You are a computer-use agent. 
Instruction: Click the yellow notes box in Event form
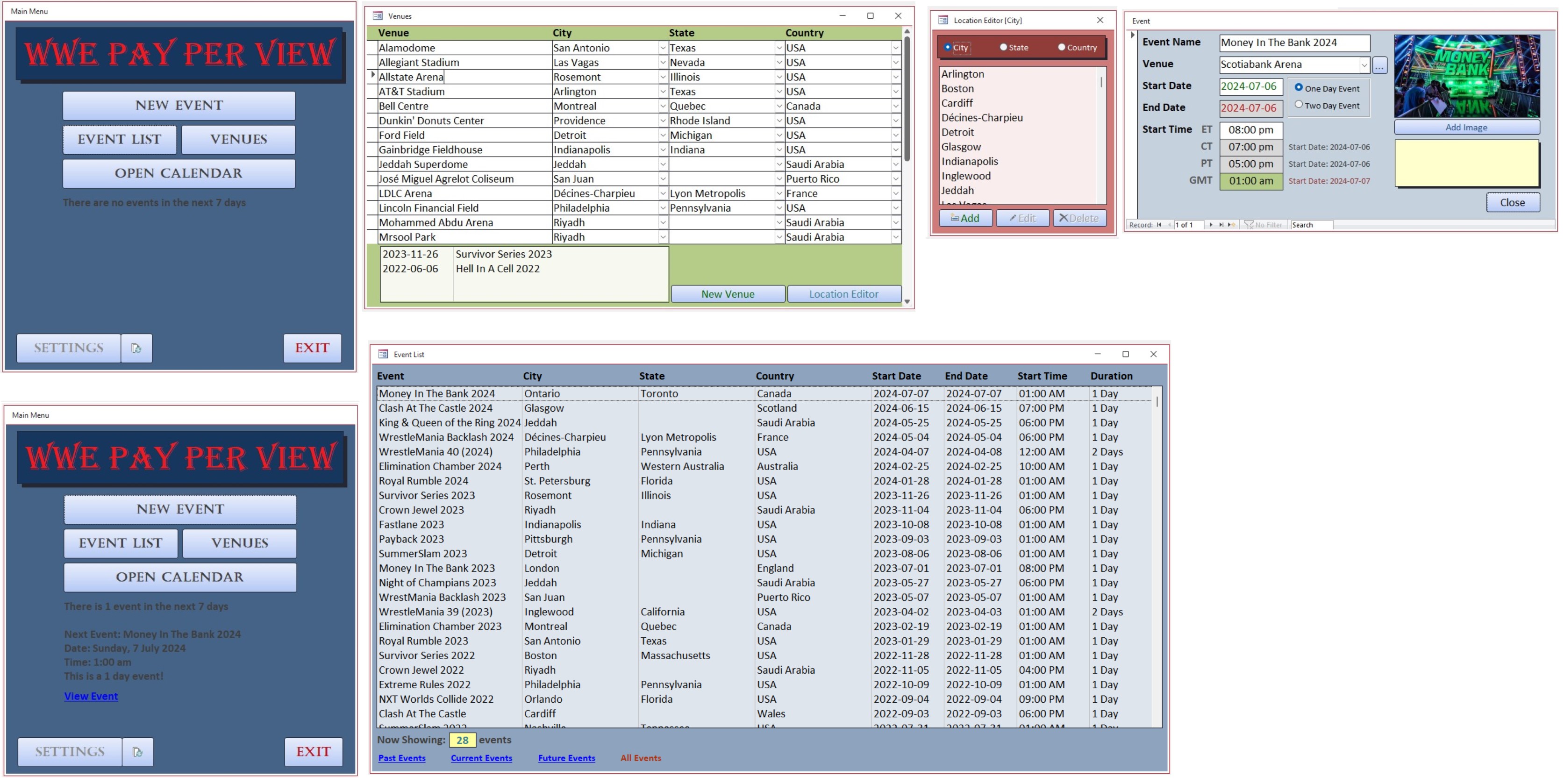(x=1466, y=164)
